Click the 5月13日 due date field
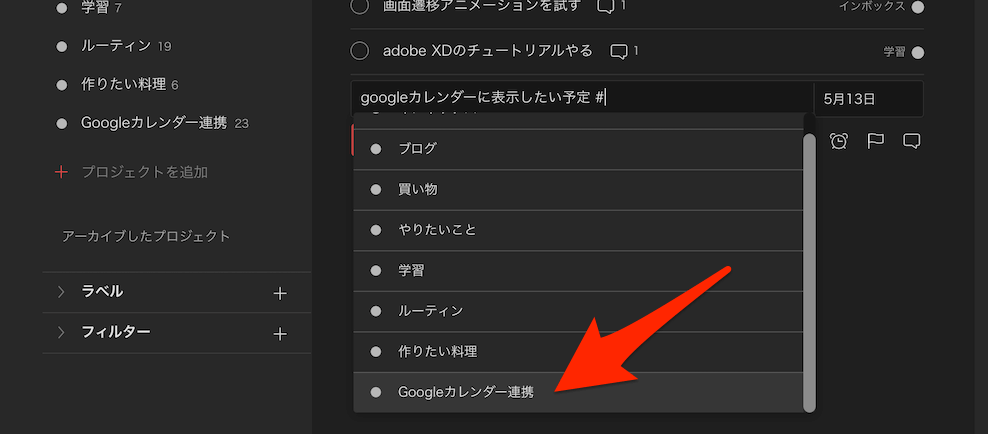Viewport: 988px width, 434px height. point(868,99)
